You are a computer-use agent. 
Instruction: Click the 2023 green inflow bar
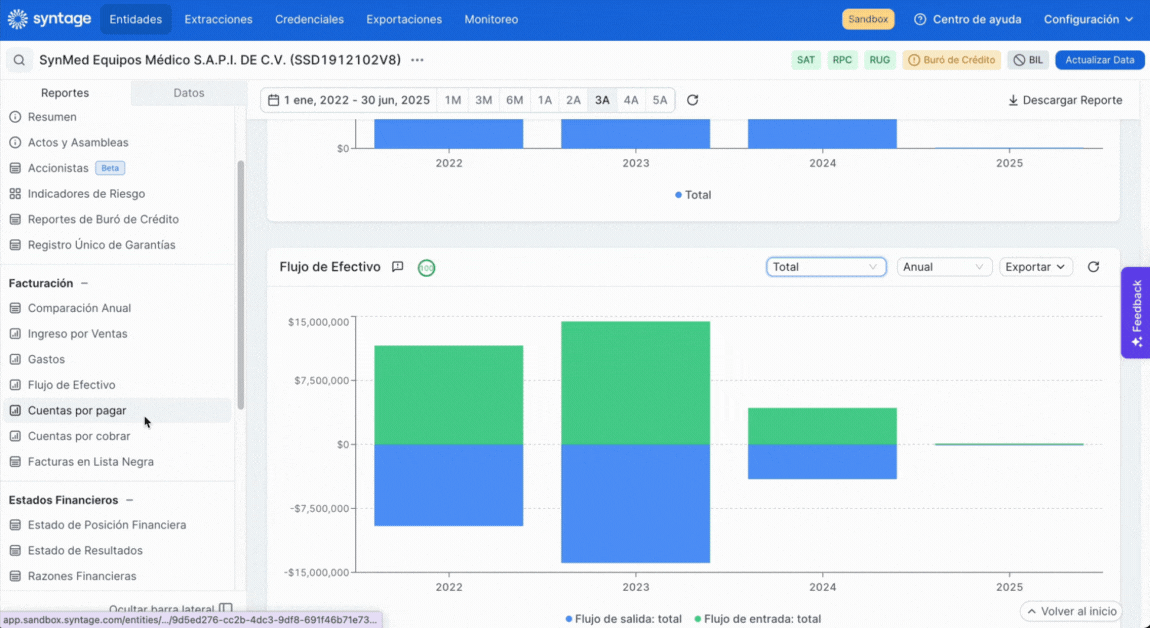coord(635,383)
